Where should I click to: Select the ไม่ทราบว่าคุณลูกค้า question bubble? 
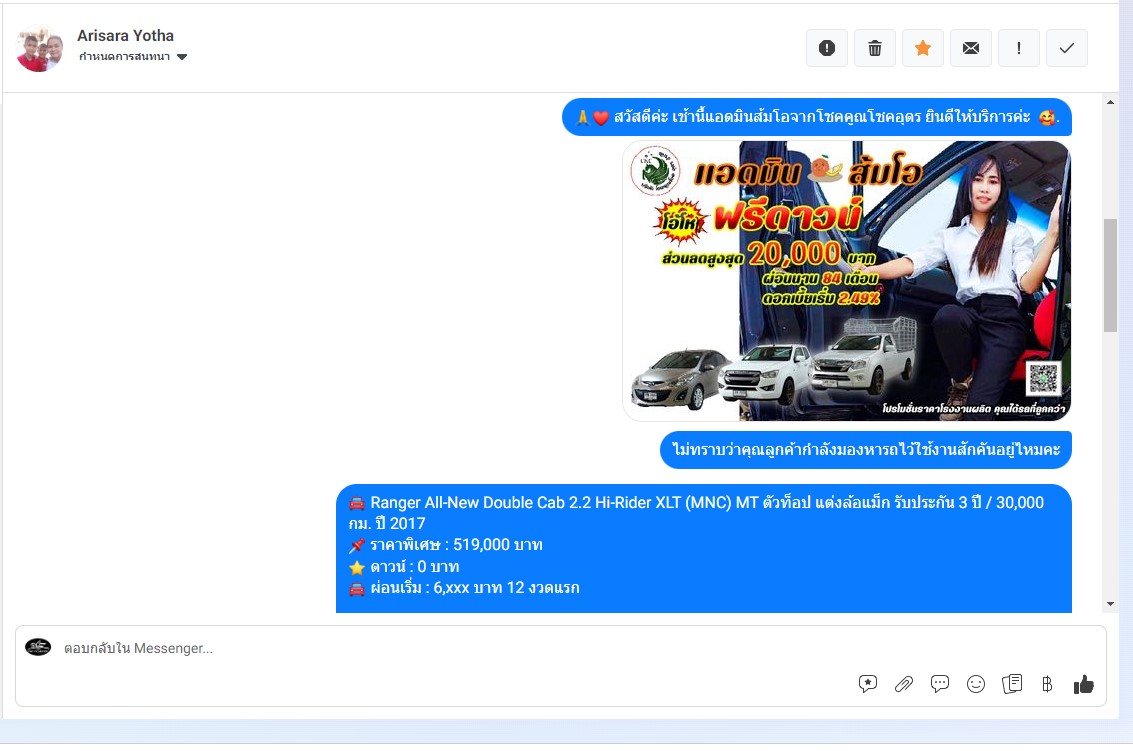pos(866,450)
